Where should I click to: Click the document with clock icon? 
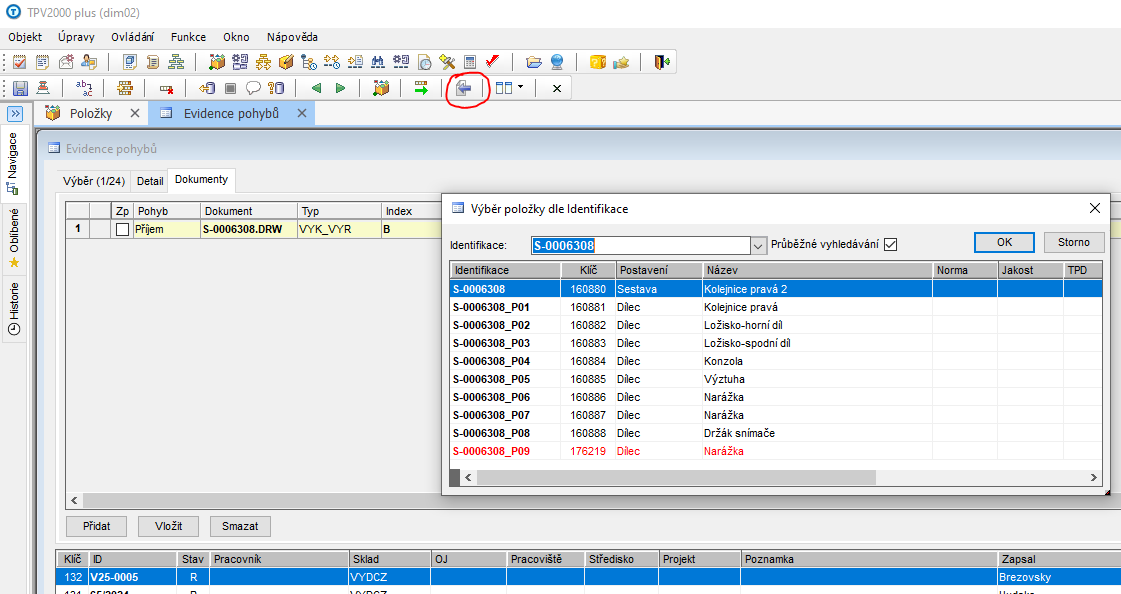coord(424,62)
